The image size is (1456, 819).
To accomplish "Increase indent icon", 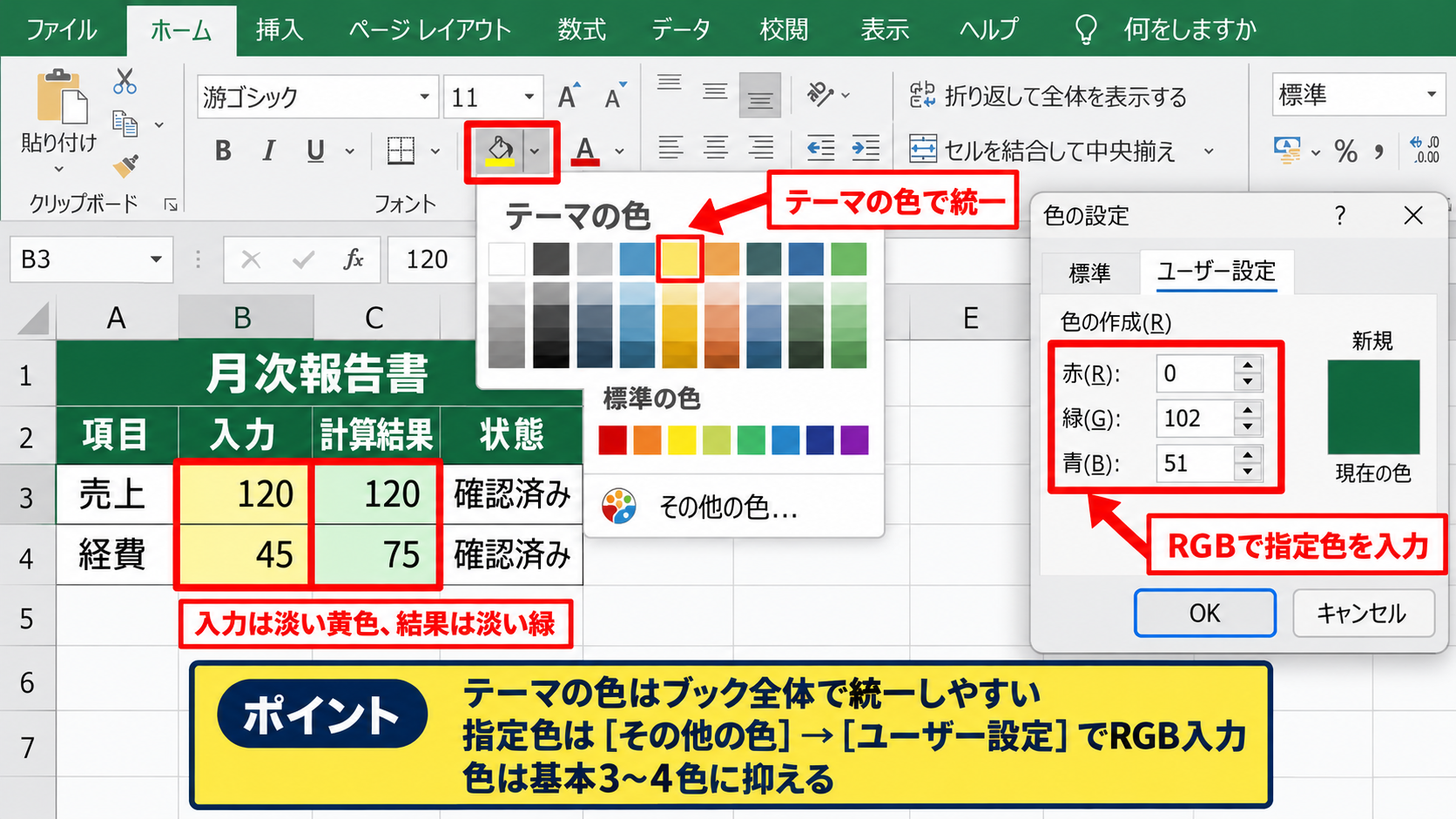I will 866,148.
